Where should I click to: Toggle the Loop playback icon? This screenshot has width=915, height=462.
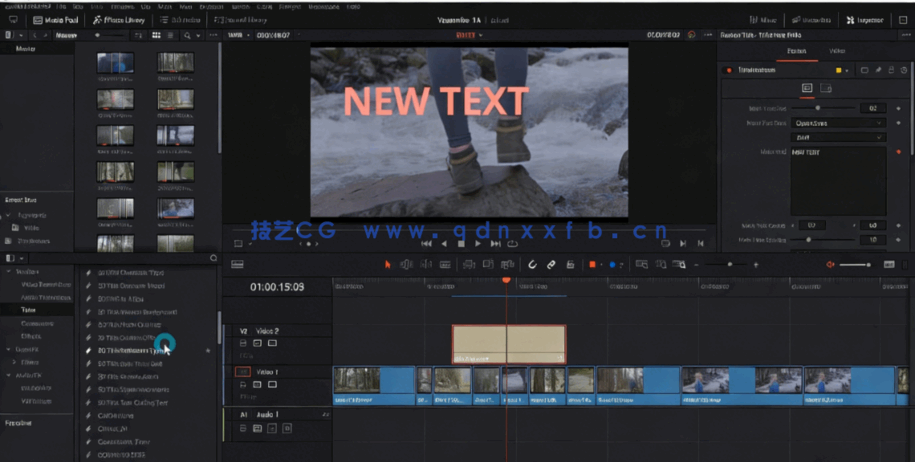pyautogui.click(x=512, y=244)
